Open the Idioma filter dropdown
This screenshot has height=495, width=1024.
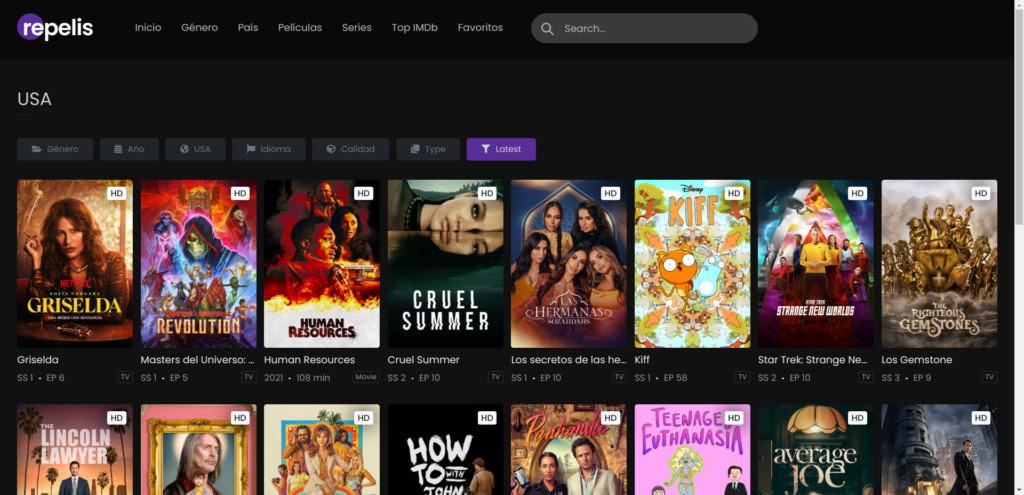coord(268,149)
